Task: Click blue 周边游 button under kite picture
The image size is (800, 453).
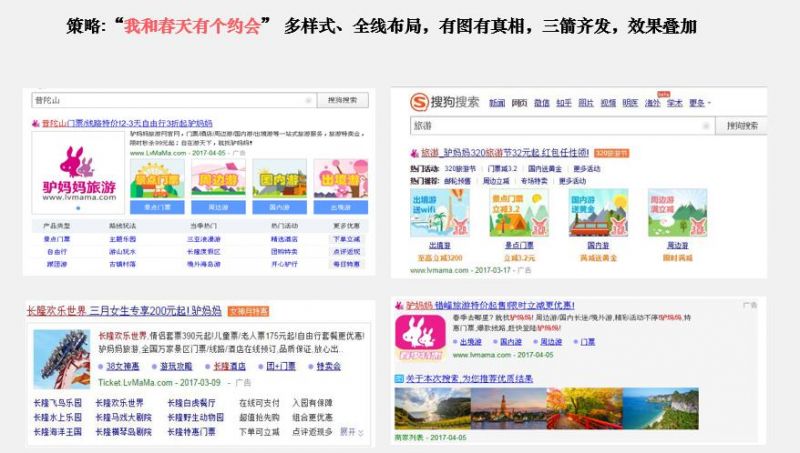Action: pos(218,207)
